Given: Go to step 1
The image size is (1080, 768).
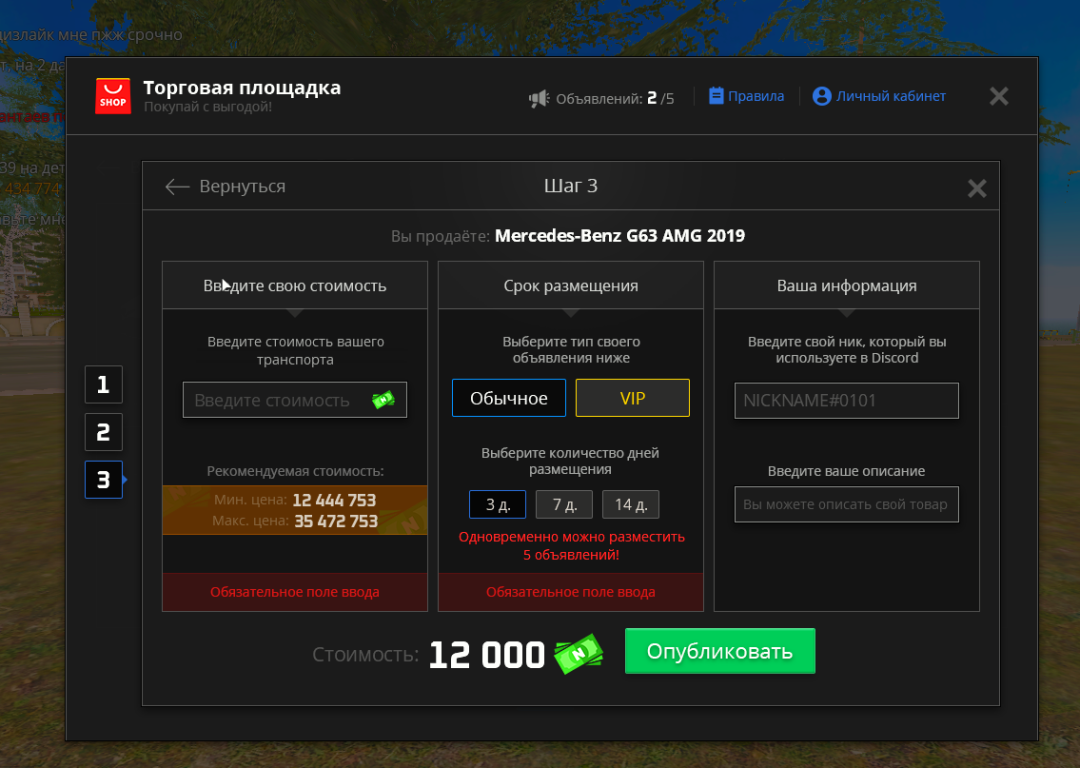Looking at the screenshot, I should 103,384.
